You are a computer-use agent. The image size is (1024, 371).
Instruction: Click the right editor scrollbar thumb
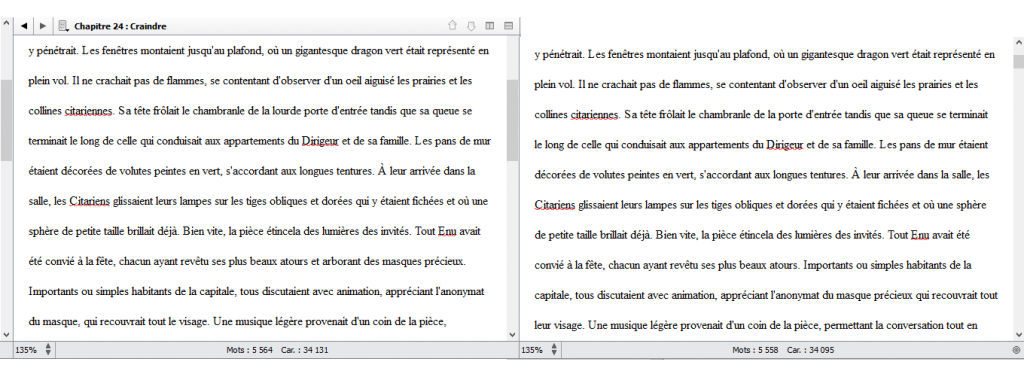click(1018, 61)
